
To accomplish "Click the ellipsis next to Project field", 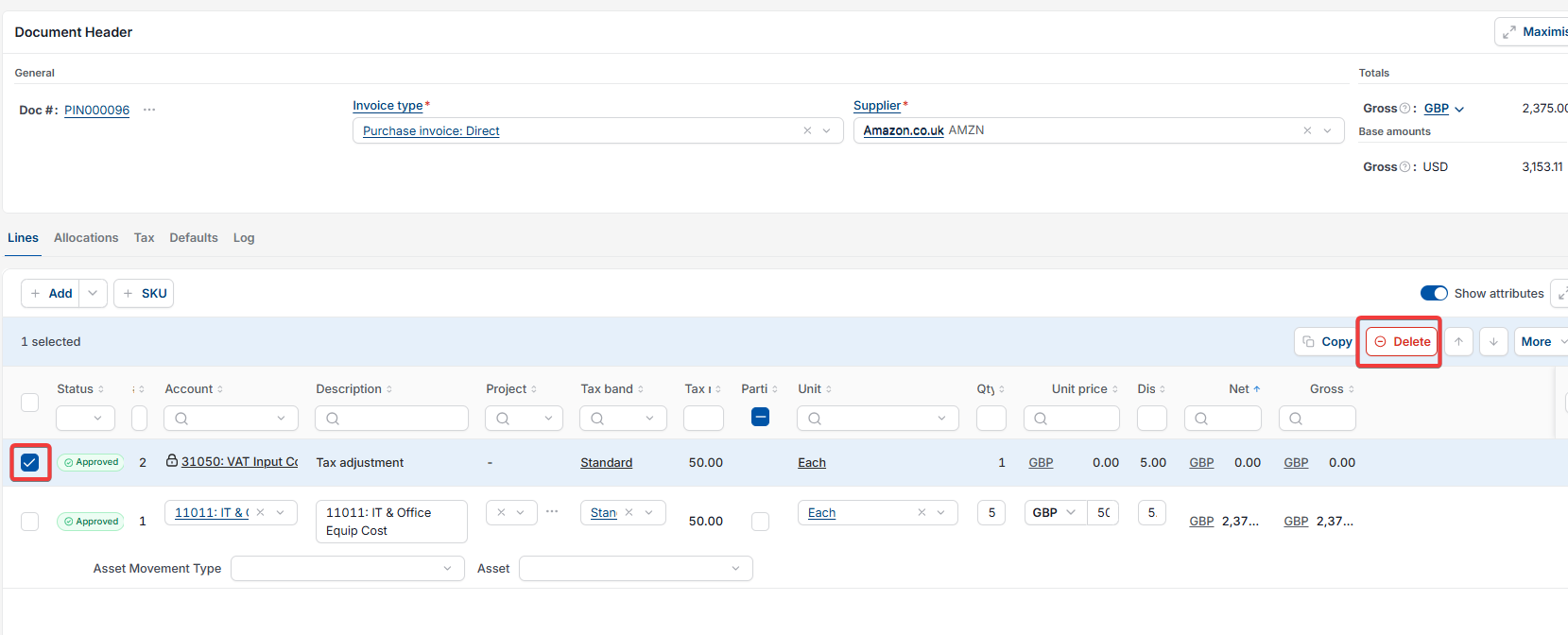I will pos(552,511).
